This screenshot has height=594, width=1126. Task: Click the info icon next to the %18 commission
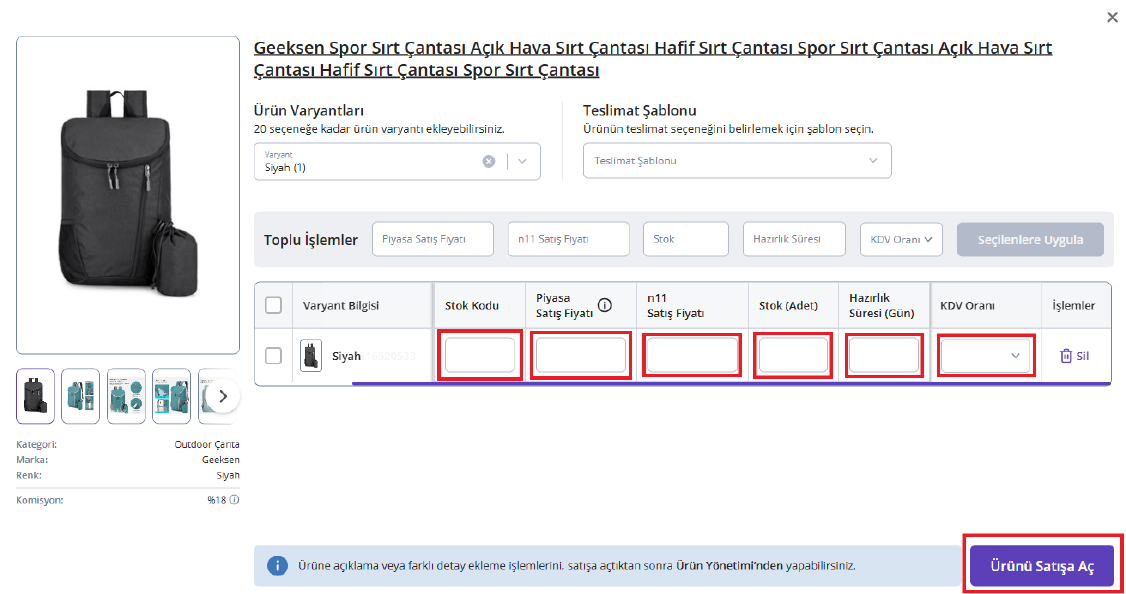[x=234, y=499]
